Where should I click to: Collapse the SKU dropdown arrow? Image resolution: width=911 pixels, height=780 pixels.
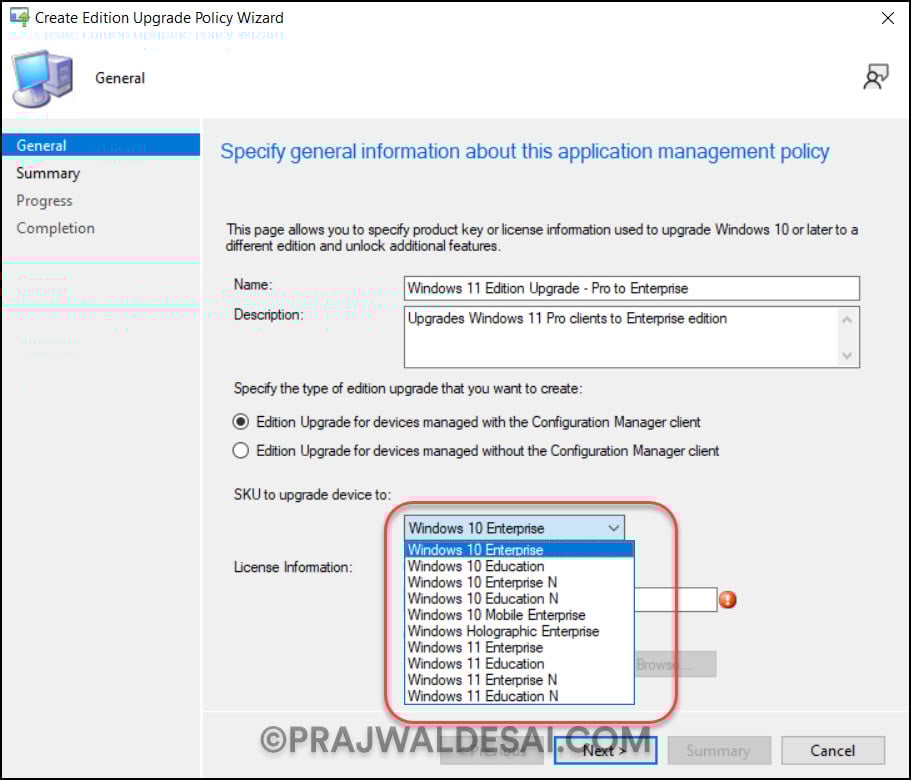click(x=614, y=528)
